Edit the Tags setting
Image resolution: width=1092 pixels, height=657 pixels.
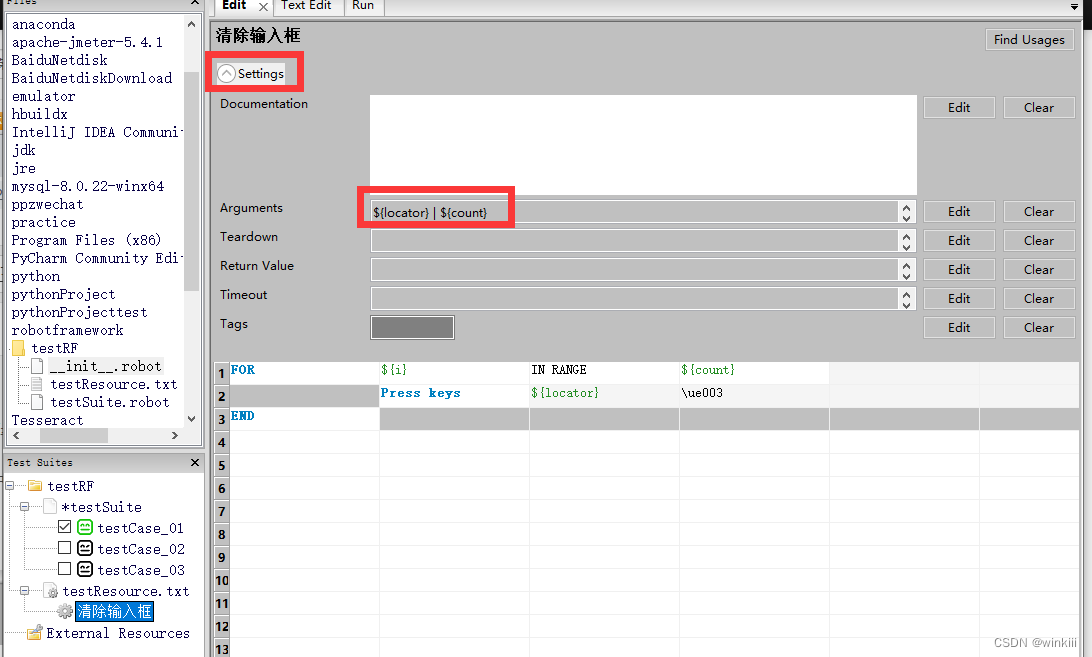959,327
